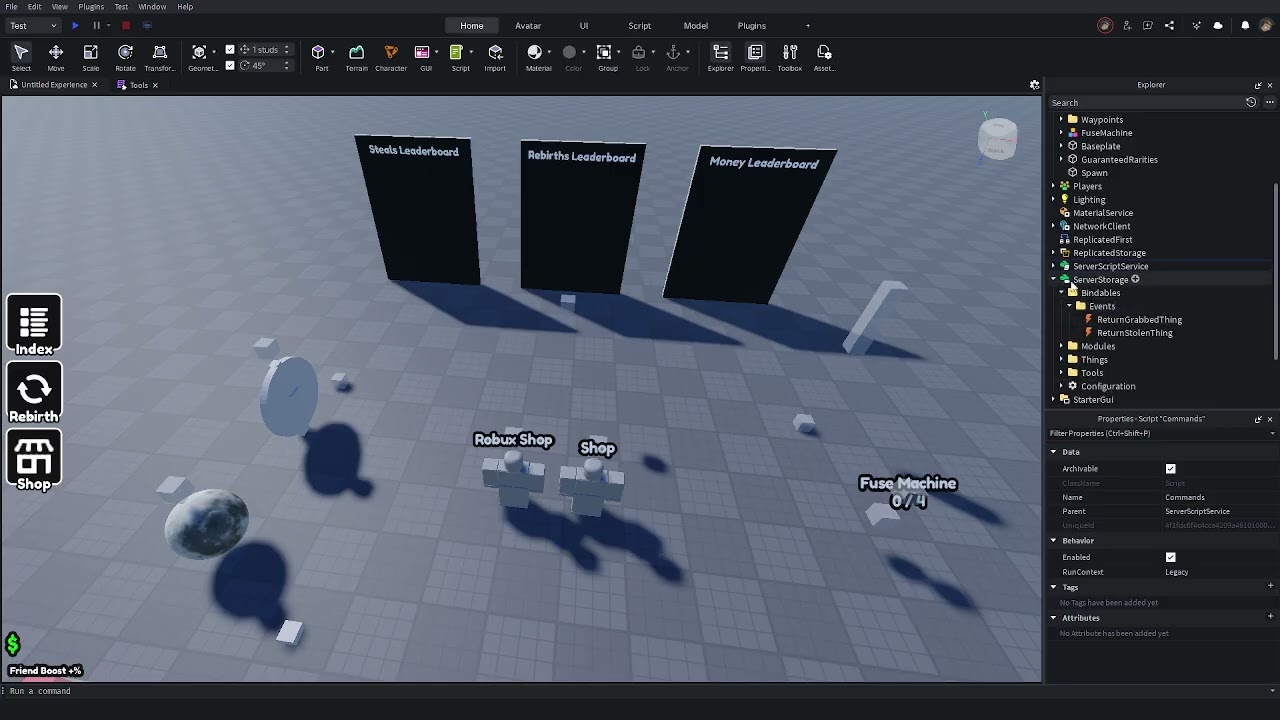Click Explorer filter history icon
Viewport: 1280px width, 720px height.
(1251, 102)
